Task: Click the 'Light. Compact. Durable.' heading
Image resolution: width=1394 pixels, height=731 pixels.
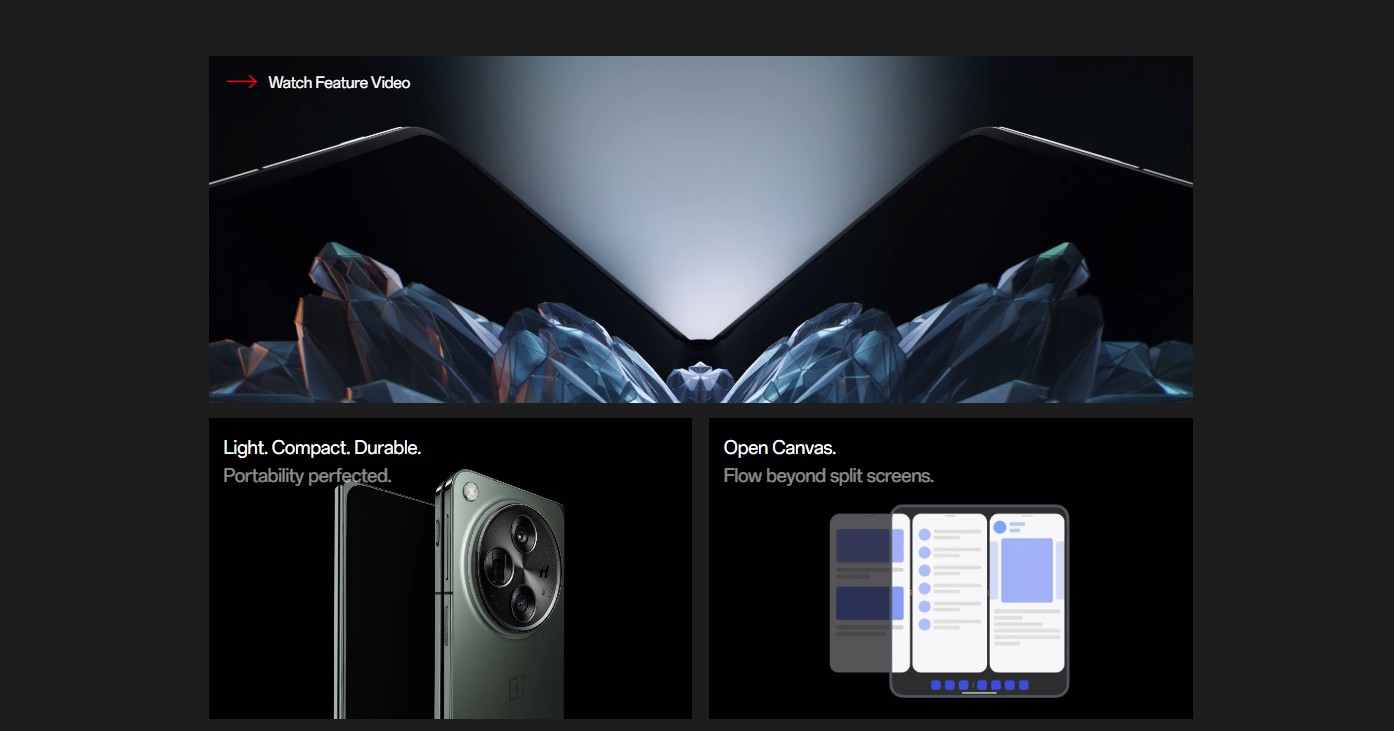Action: point(322,448)
